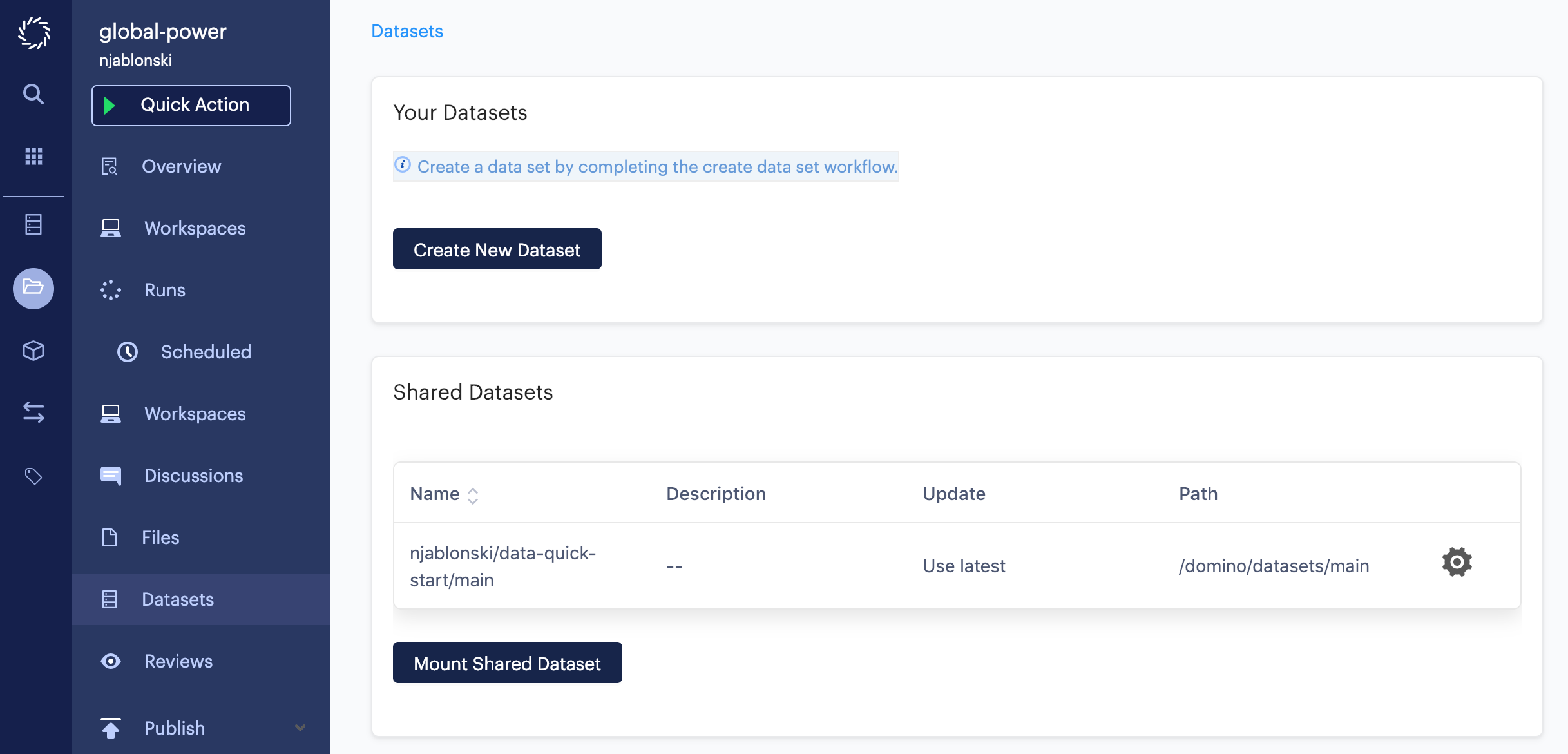Click the swap arrows icon
Viewport: 1568px width, 754px height.
pyautogui.click(x=33, y=412)
